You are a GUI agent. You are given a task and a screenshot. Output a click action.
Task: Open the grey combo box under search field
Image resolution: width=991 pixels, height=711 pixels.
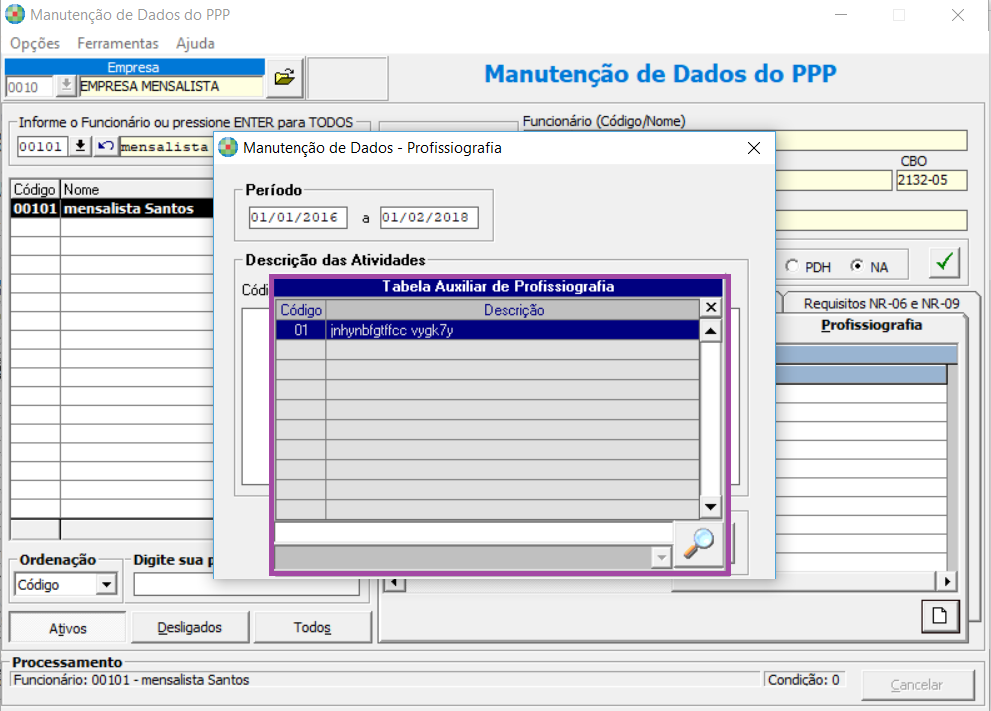(x=661, y=558)
